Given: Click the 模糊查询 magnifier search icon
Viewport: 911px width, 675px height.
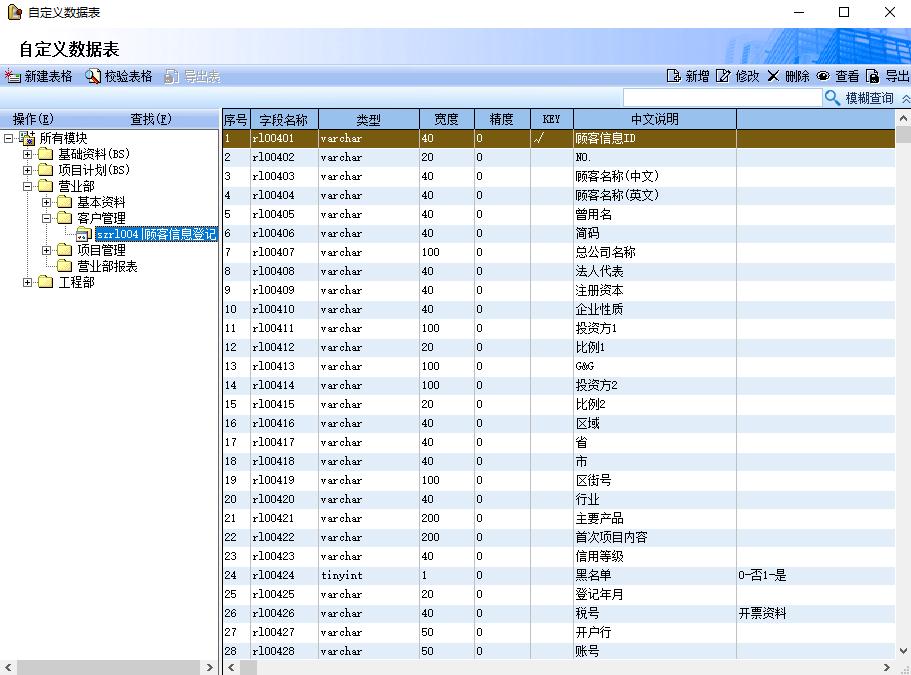Looking at the screenshot, I should [832, 98].
